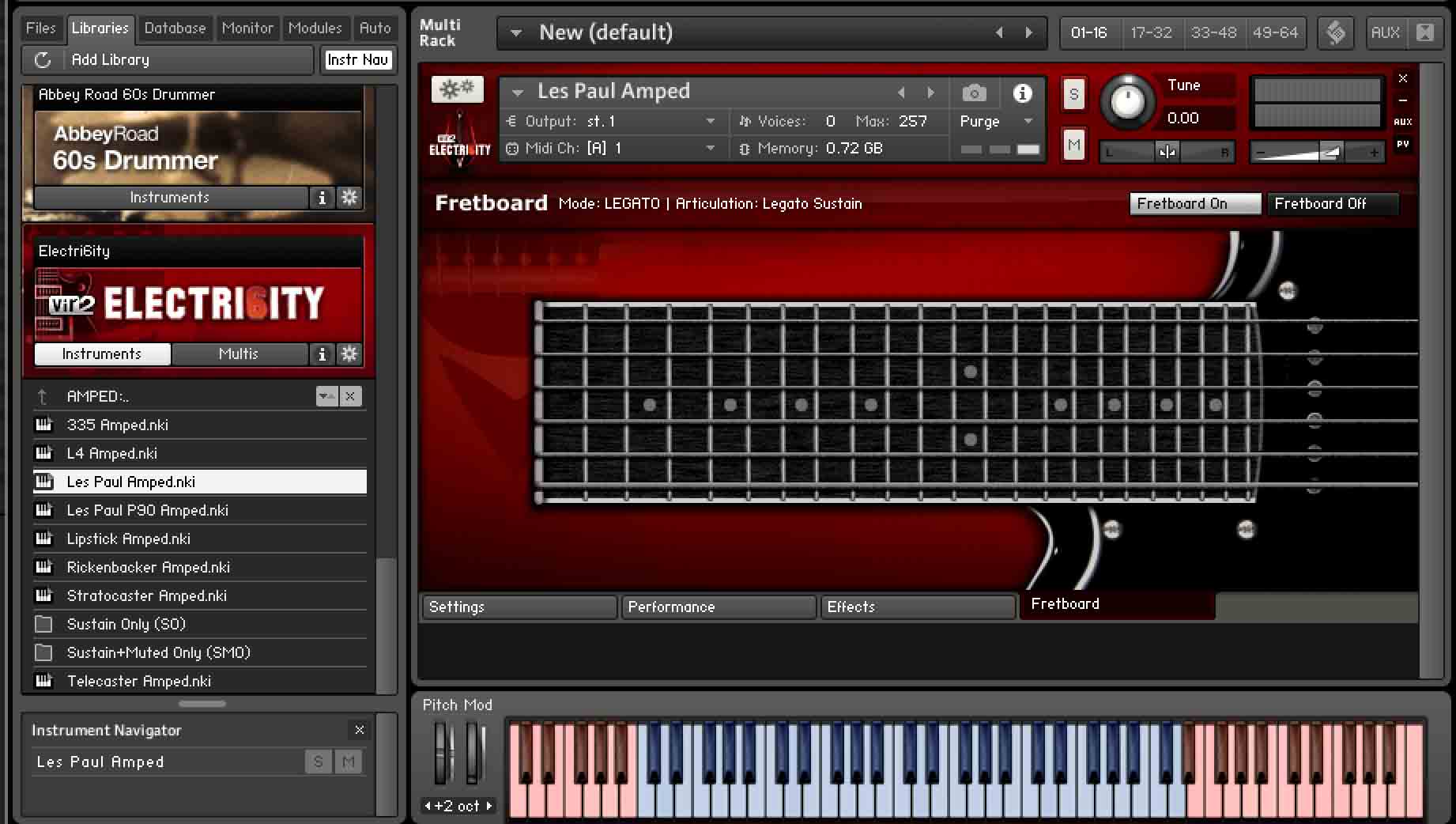Switch to the Database tab
Image resolution: width=1456 pixels, height=824 pixels.
pyautogui.click(x=175, y=28)
